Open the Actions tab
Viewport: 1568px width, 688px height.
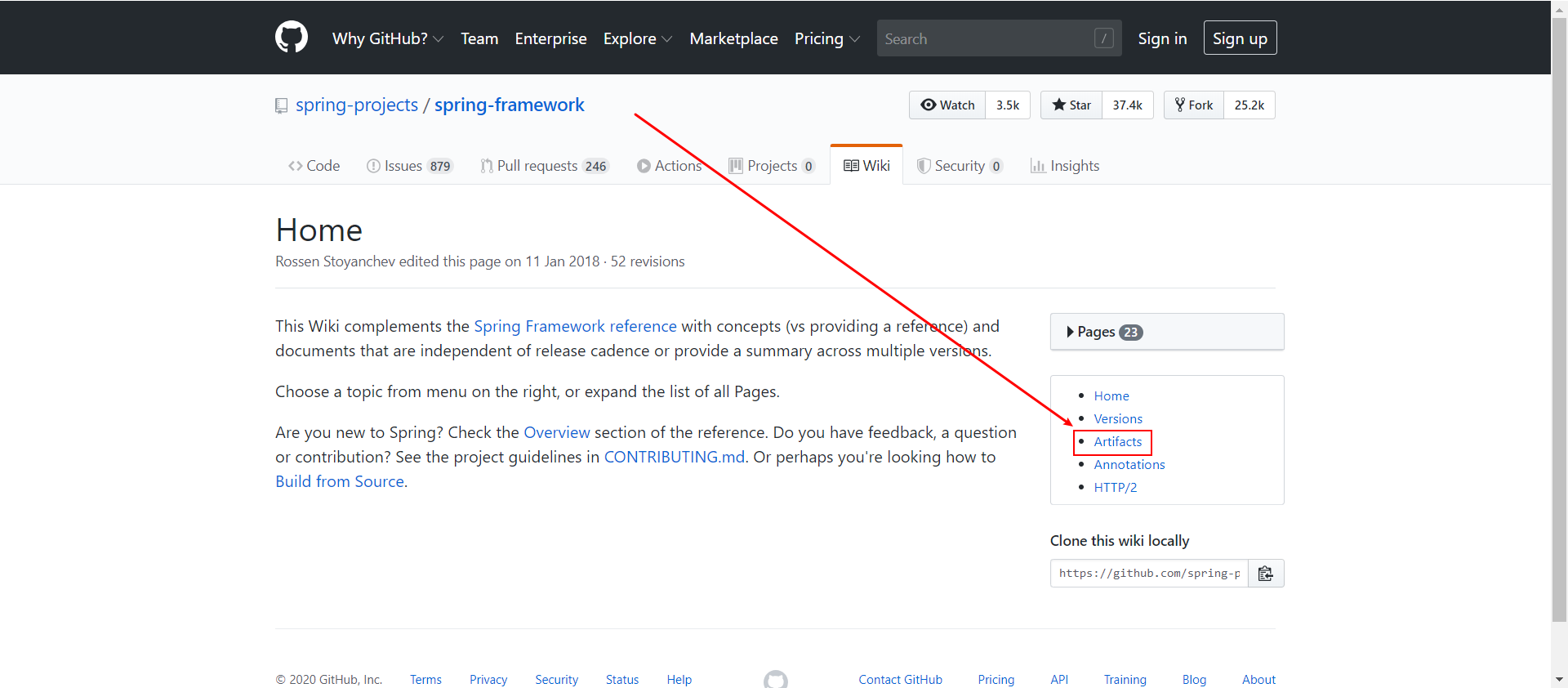click(x=670, y=166)
